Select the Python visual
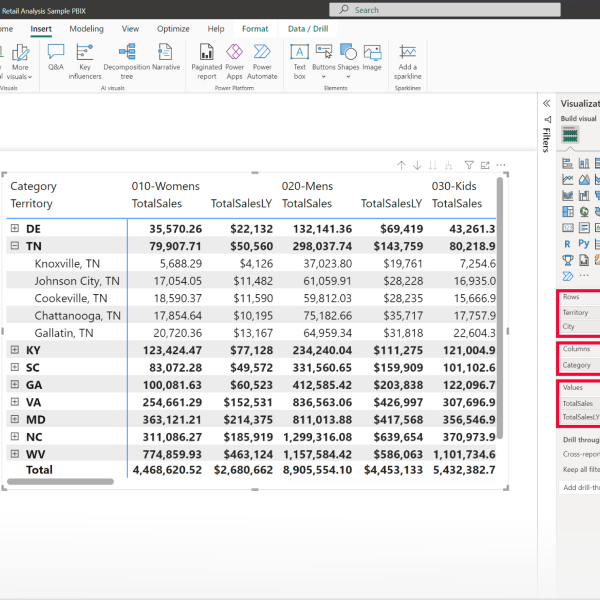 point(584,243)
